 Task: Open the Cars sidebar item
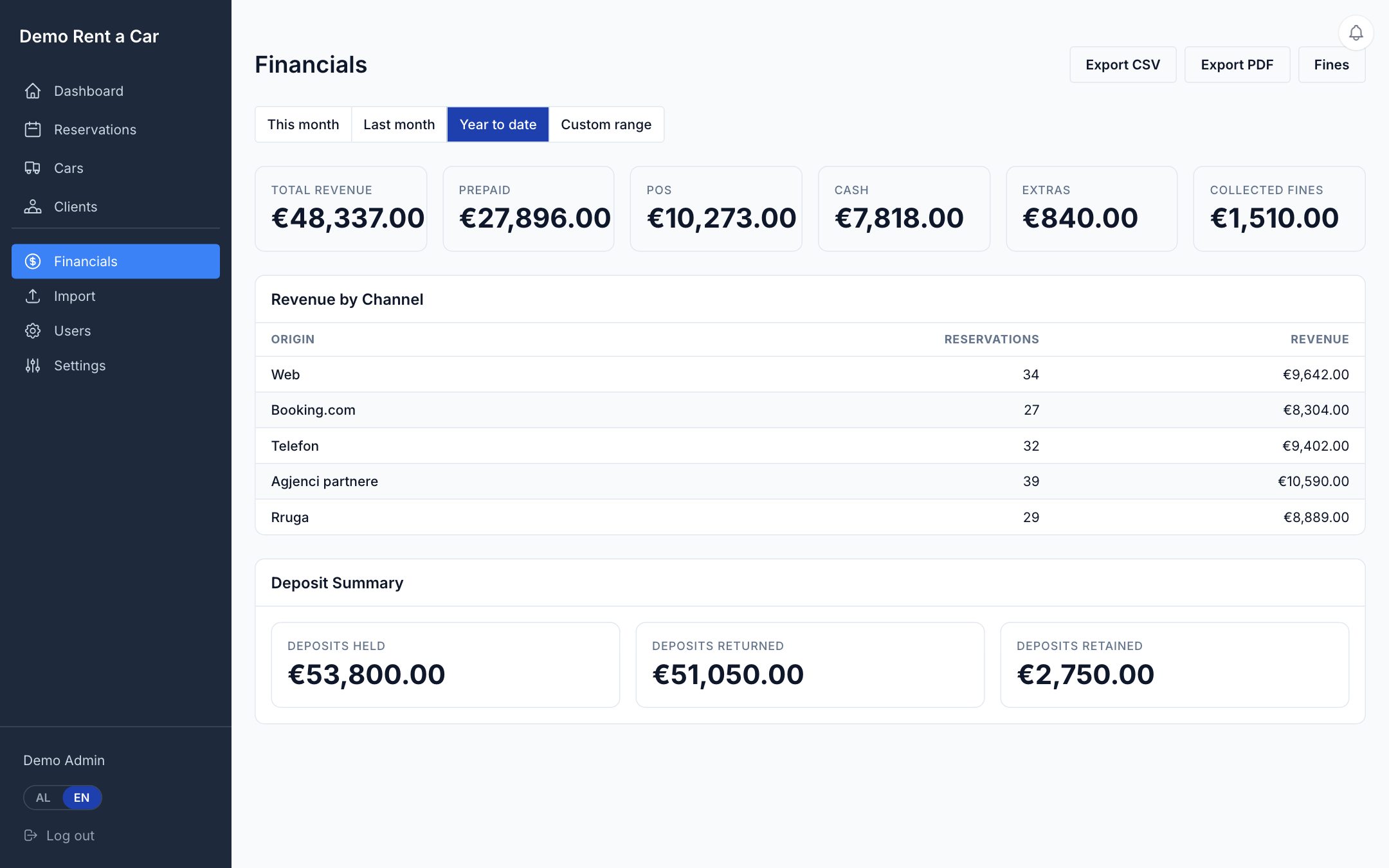[116, 168]
